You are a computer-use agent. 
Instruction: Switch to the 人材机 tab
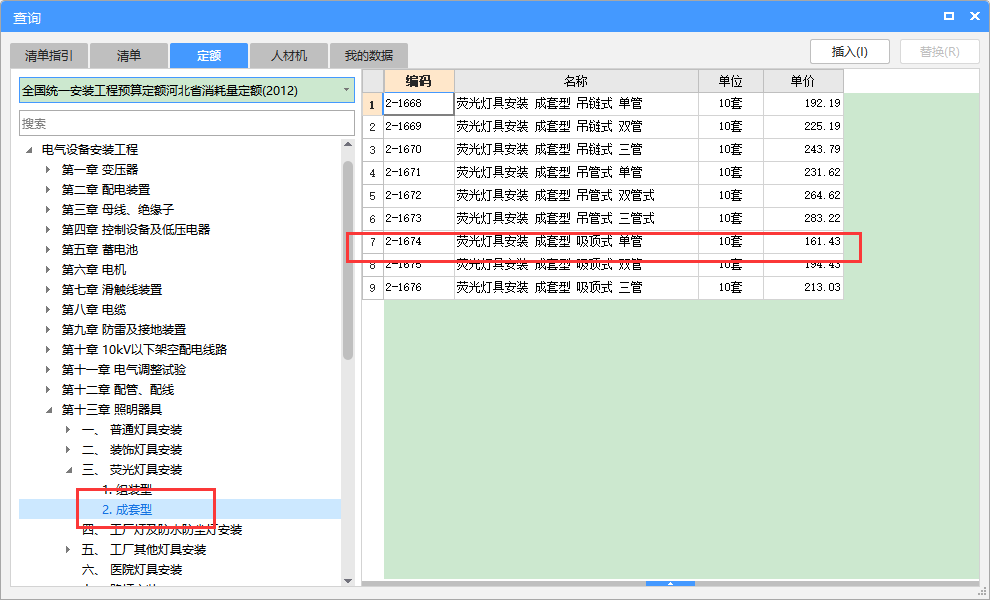coord(289,56)
